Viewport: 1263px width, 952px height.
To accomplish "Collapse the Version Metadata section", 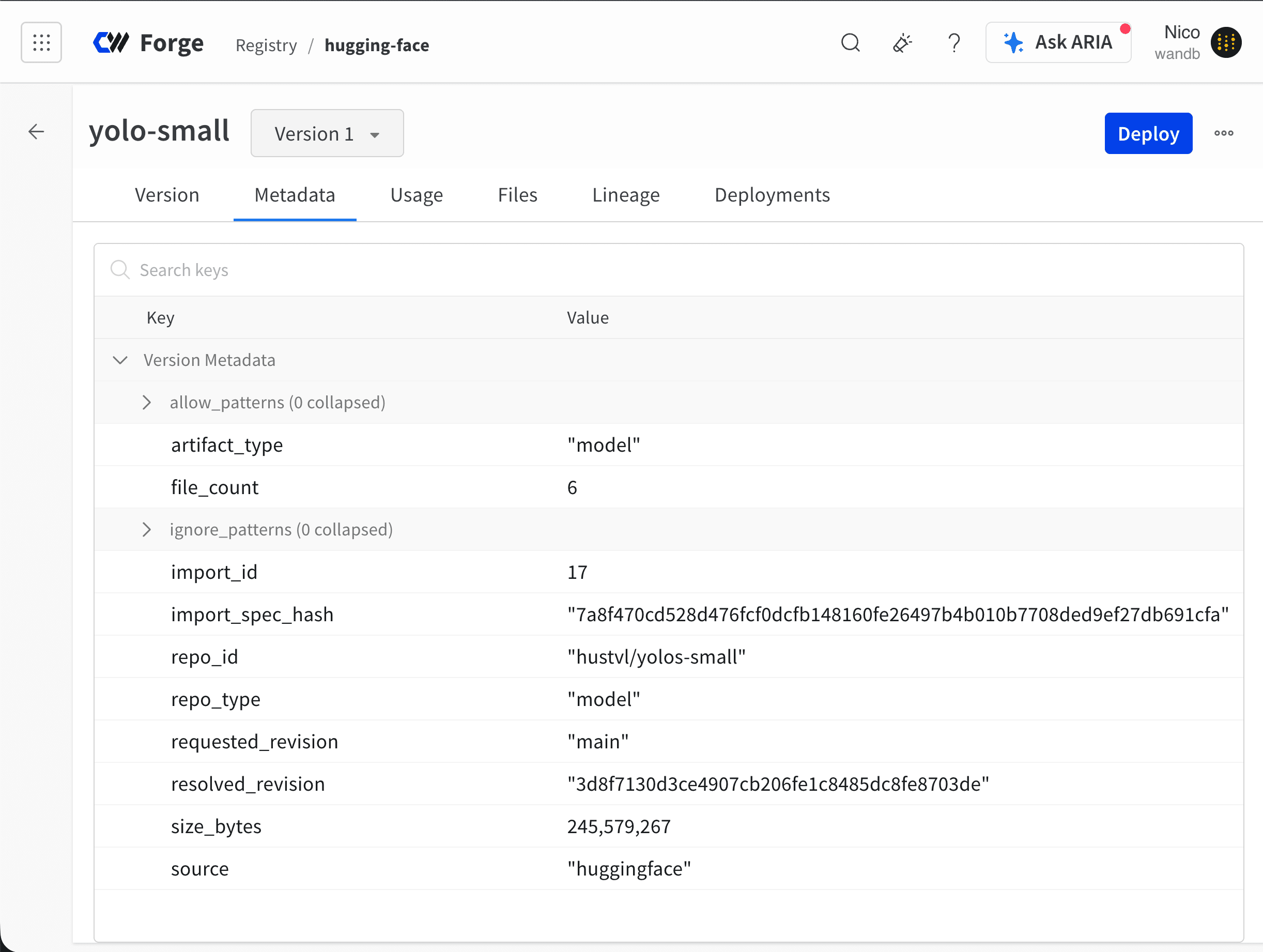I will 120,360.
